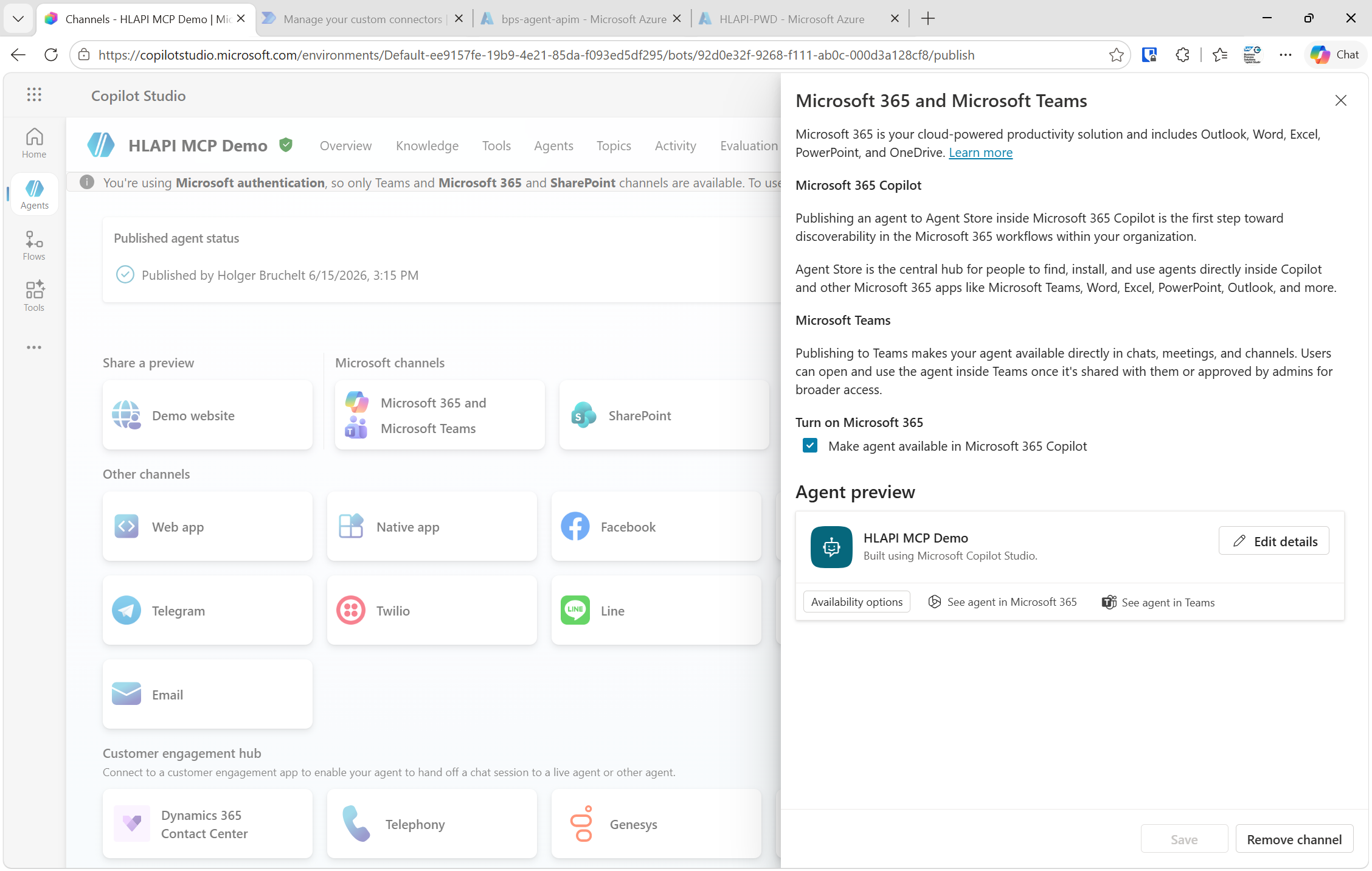Switch to the Evaluation tab

[x=749, y=146]
